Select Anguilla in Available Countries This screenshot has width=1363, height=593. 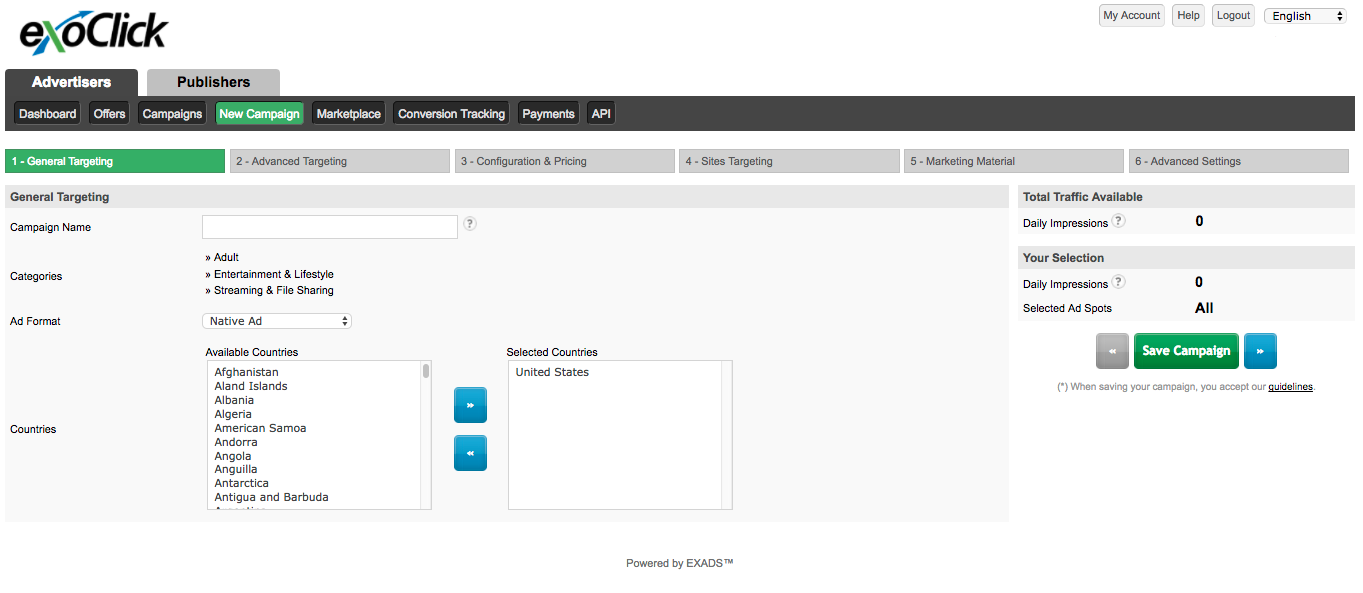pos(236,469)
